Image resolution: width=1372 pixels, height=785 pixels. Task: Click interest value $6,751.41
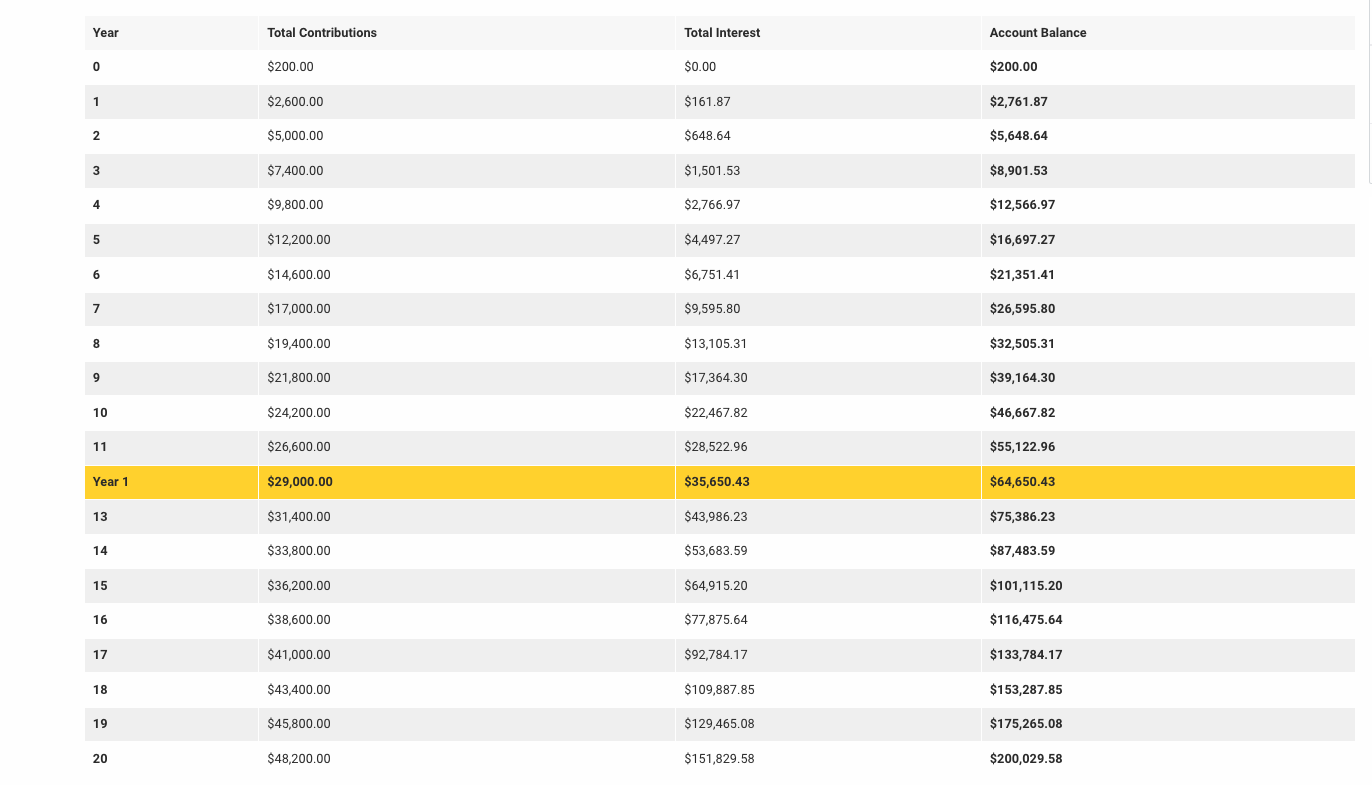(x=712, y=275)
